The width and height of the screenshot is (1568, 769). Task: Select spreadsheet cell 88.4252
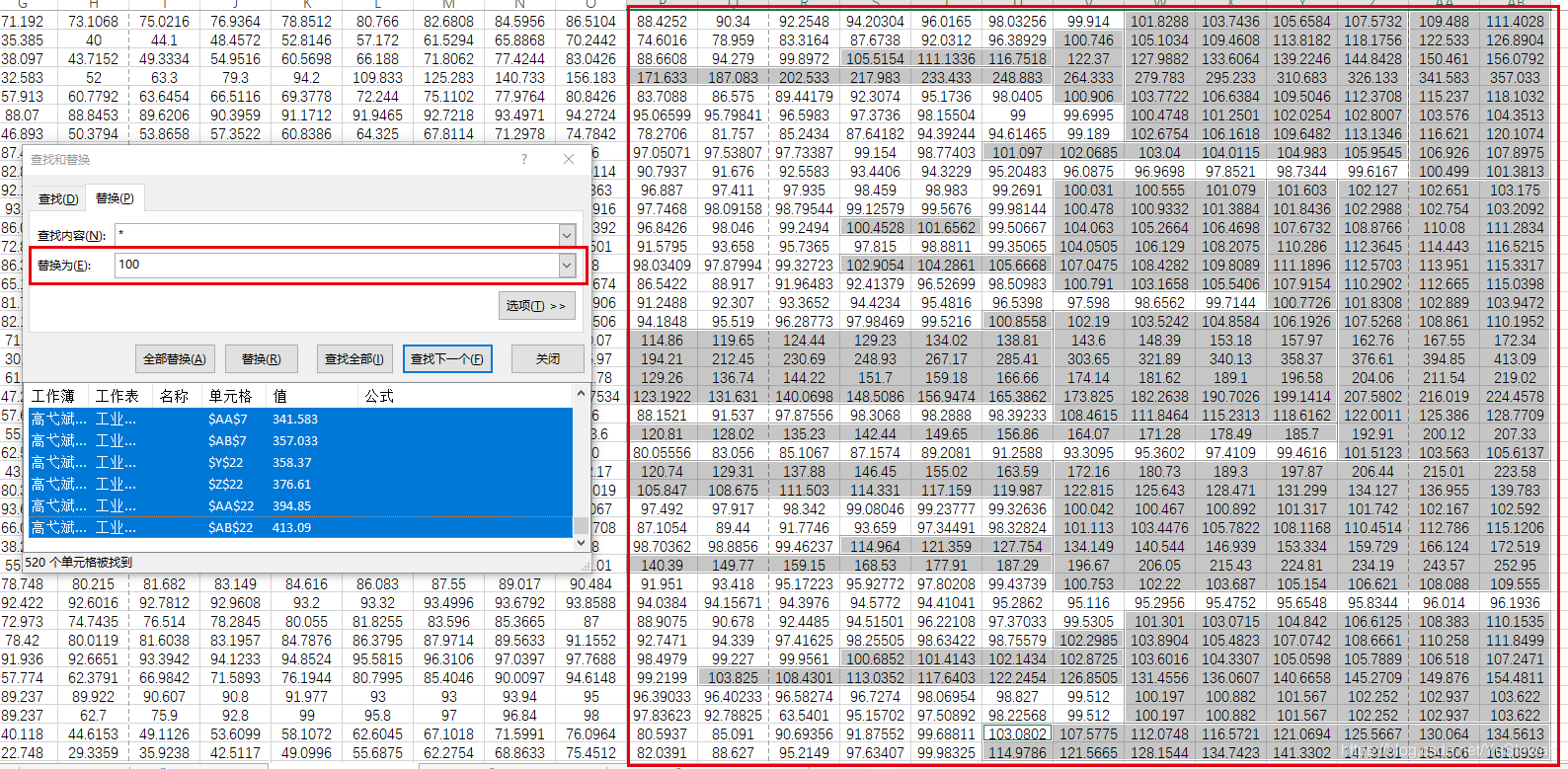662,22
